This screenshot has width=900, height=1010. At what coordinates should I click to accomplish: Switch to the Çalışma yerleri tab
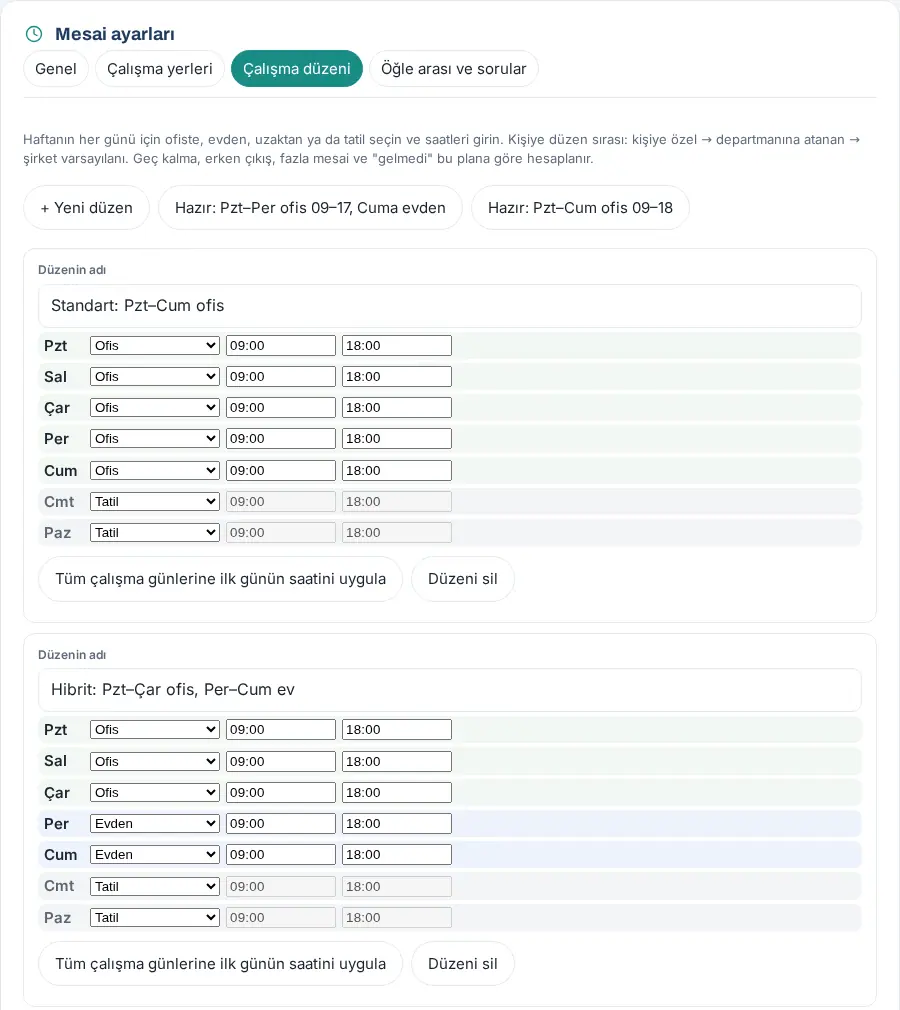(x=160, y=69)
